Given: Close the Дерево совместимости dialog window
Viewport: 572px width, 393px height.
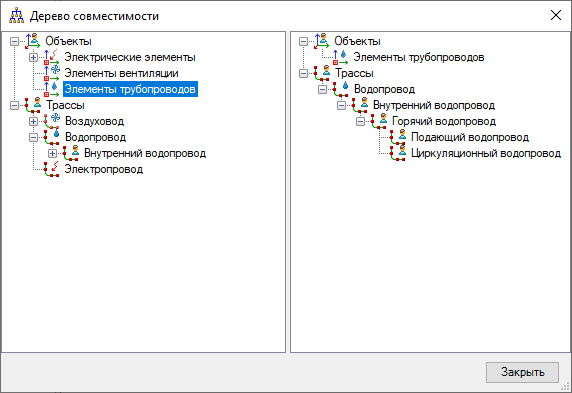Looking at the screenshot, I should (556, 15).
